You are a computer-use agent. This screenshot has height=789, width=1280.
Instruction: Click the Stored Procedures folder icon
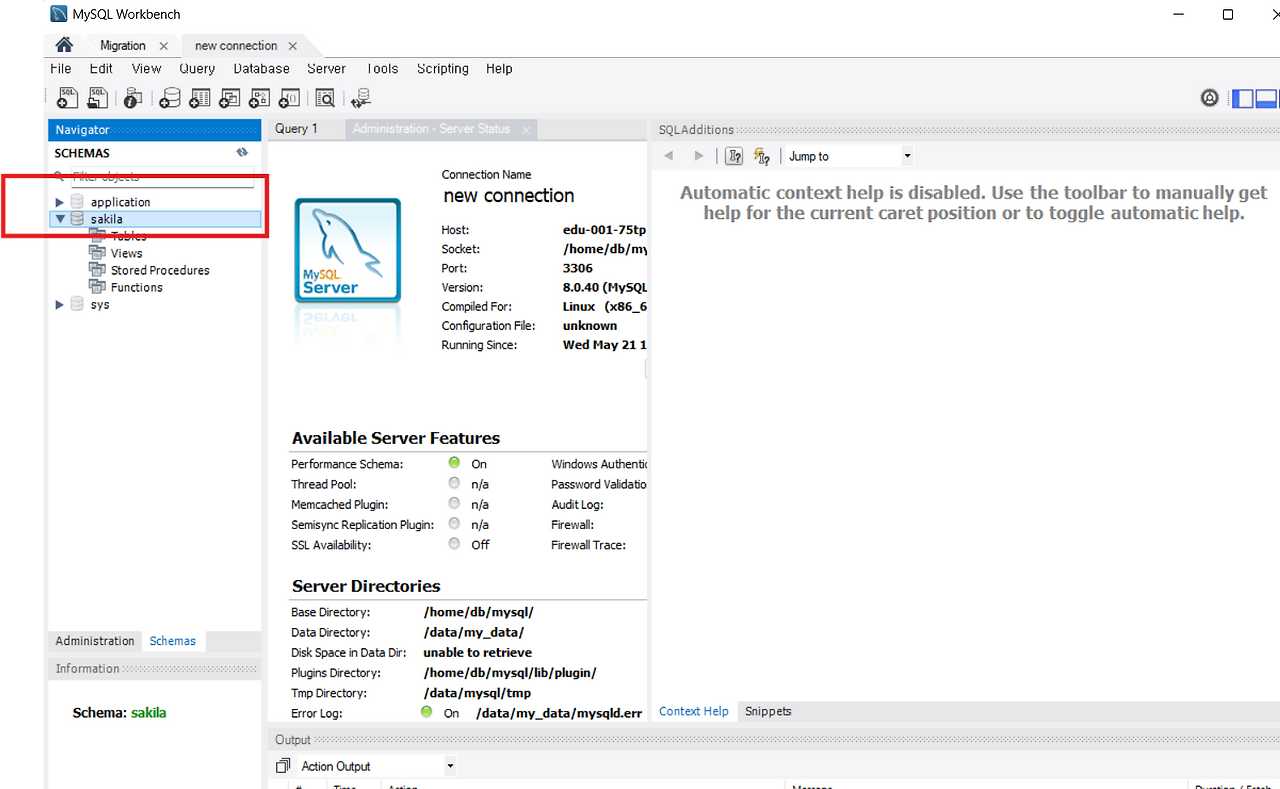(97, 270)
